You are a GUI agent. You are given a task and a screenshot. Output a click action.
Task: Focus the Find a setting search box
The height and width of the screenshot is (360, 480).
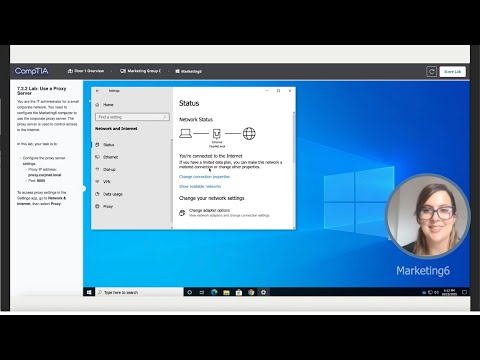click(132, 117)
